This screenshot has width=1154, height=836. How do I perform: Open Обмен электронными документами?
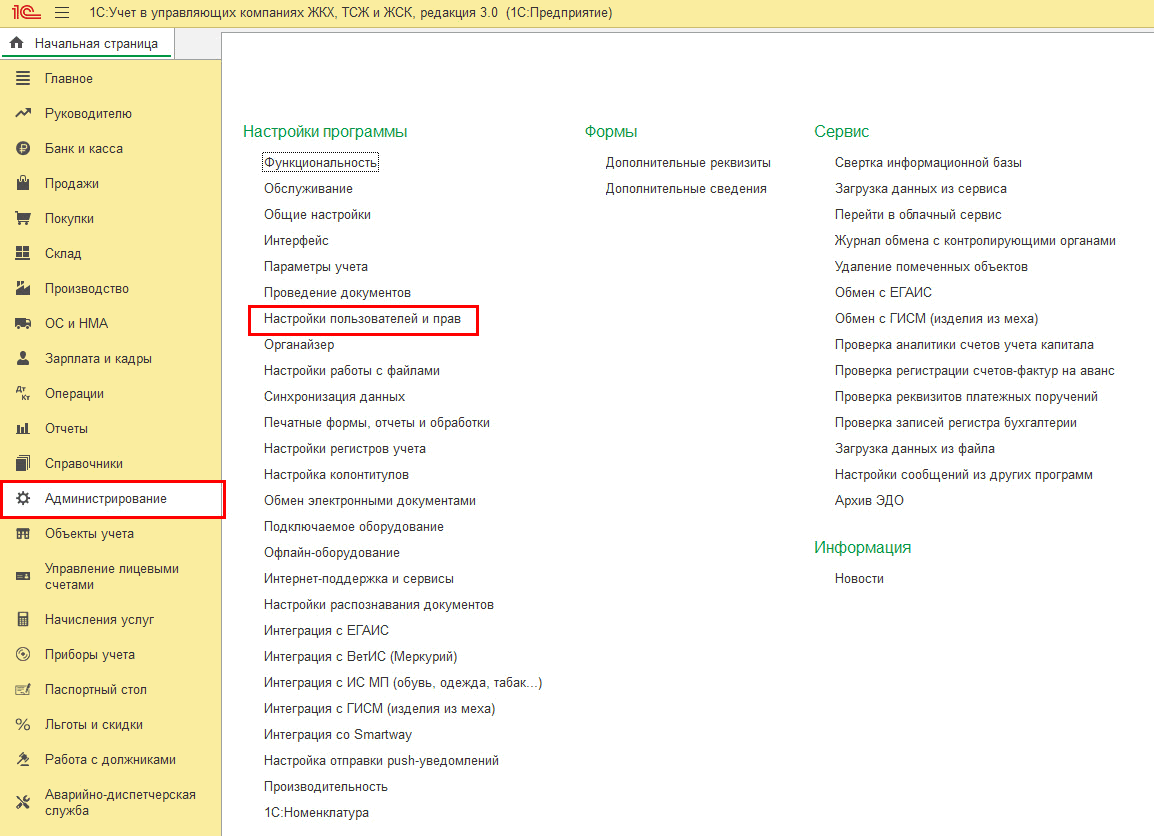369,500
